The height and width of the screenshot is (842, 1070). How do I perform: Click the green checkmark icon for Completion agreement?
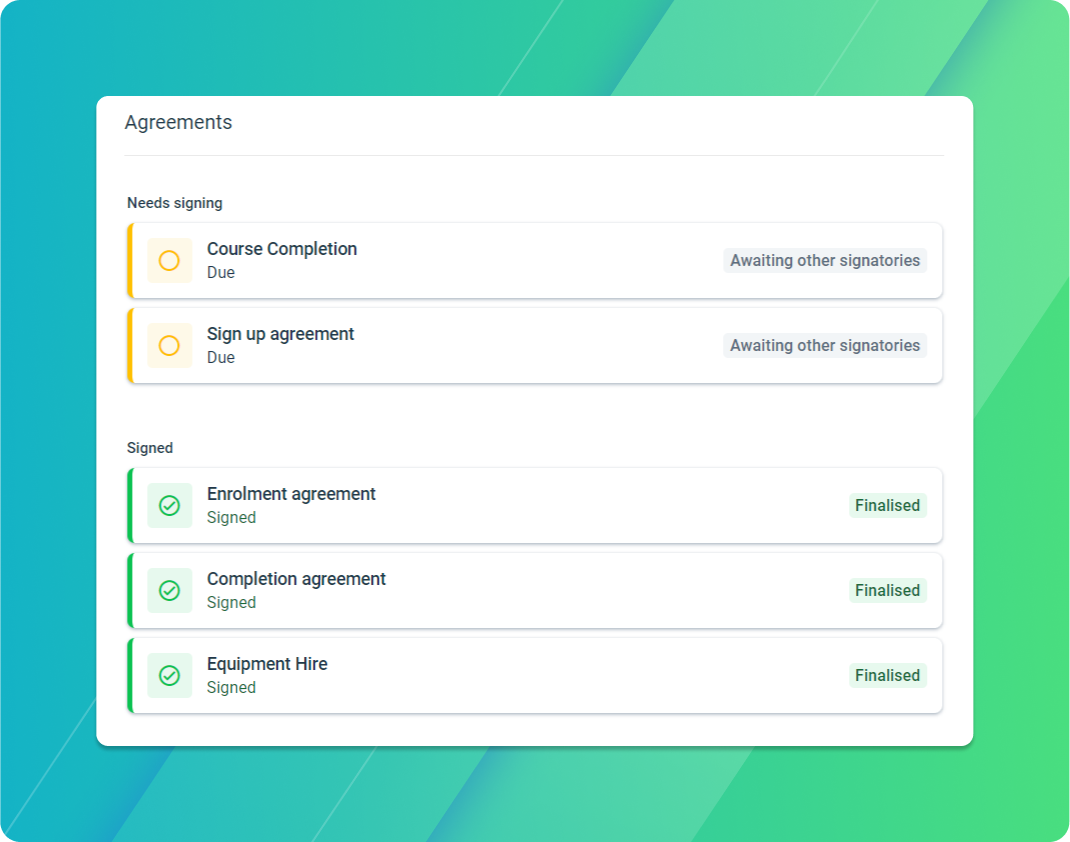[169, 590]
